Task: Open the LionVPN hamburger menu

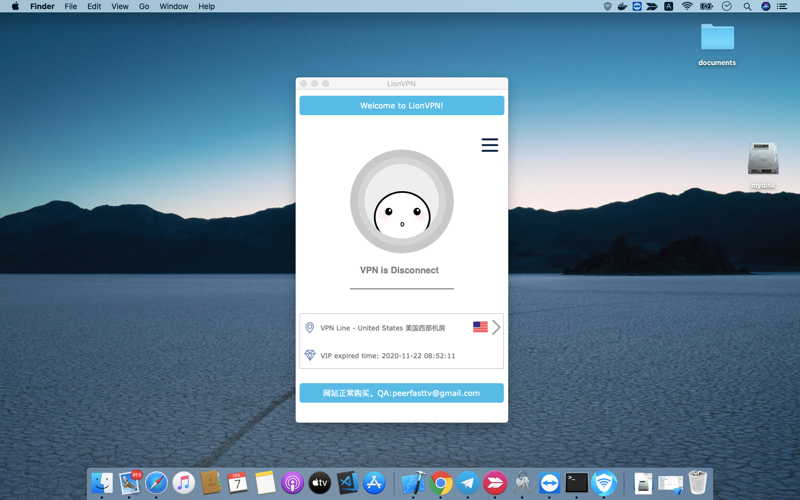Action: [x=490, y=145]
